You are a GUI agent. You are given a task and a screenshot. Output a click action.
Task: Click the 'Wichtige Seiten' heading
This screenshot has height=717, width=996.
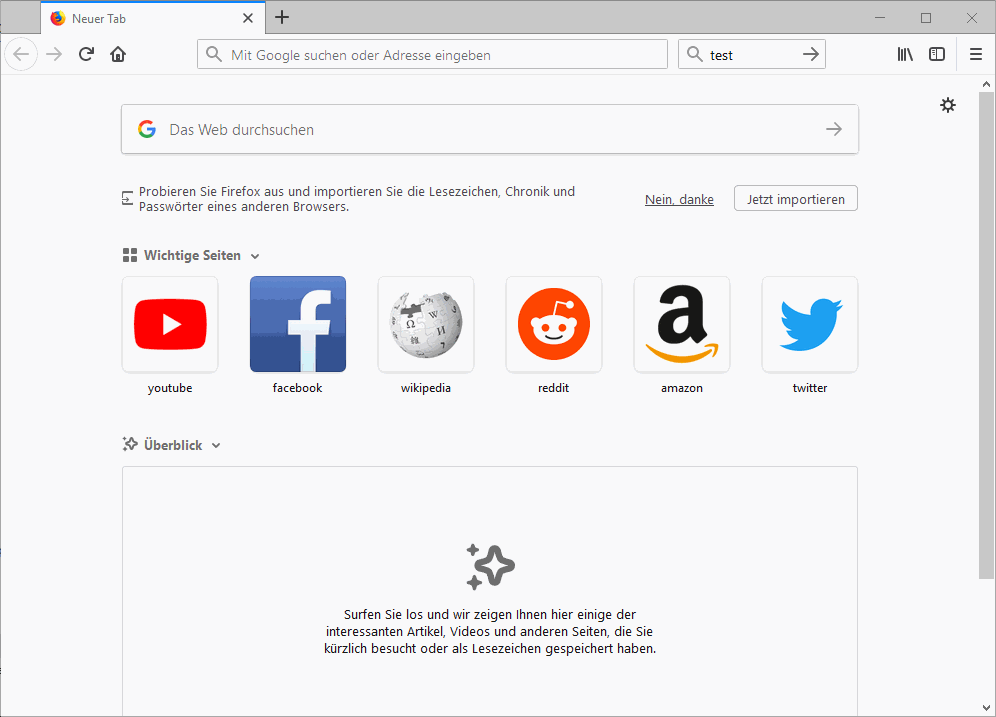pos(192,255)
